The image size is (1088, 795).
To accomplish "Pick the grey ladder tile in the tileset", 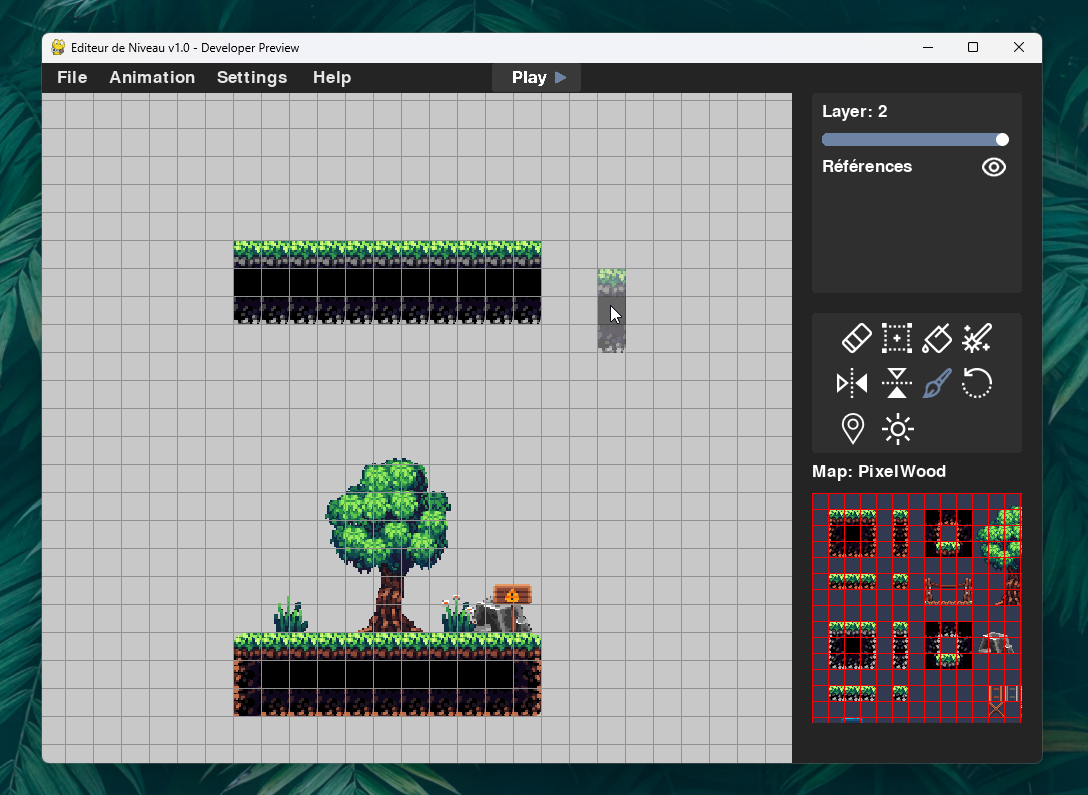I will point(1013,694).
